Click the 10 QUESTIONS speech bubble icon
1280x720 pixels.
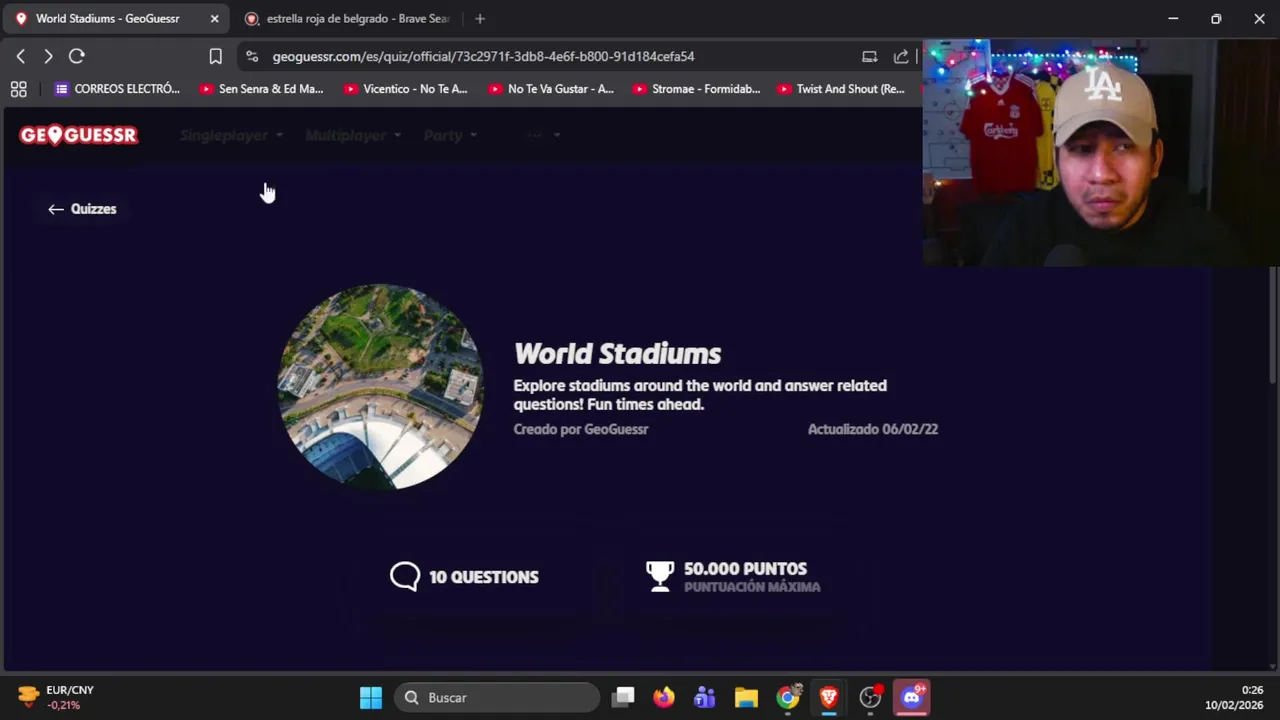tap(405, 576)
